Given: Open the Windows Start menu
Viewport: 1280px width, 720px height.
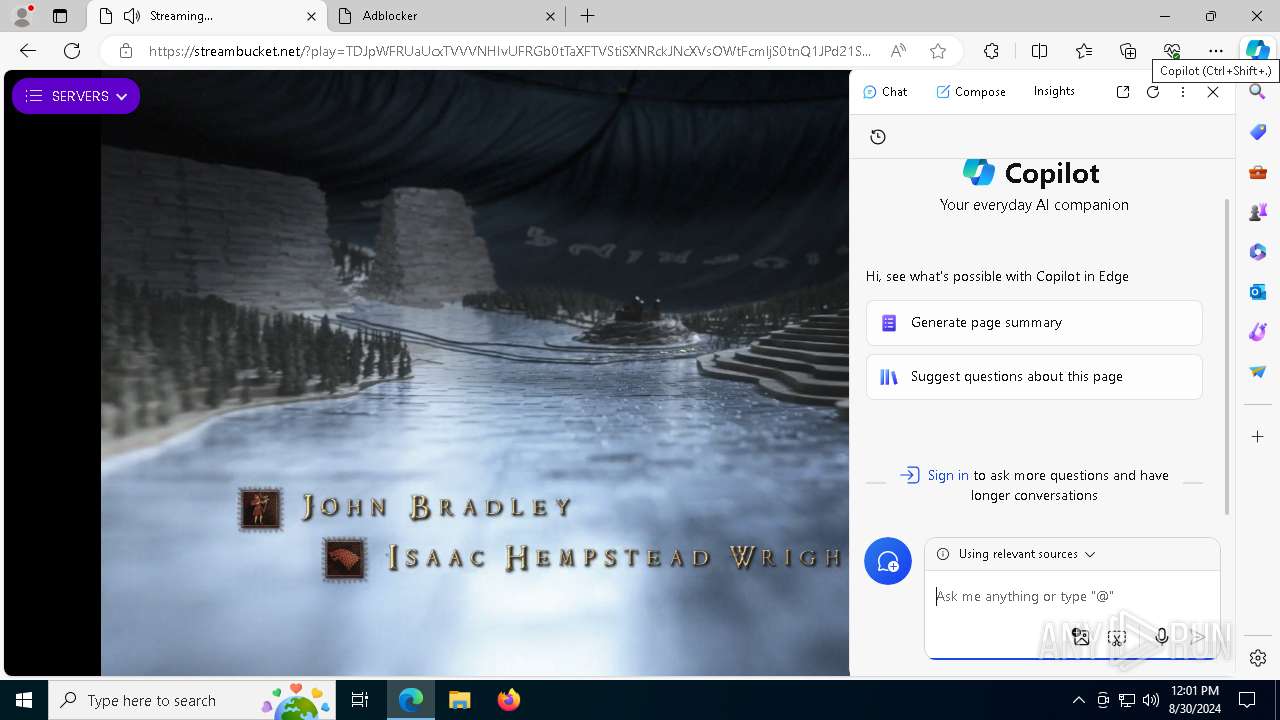Looking at the screenshot, I should [x=24, y=700].
